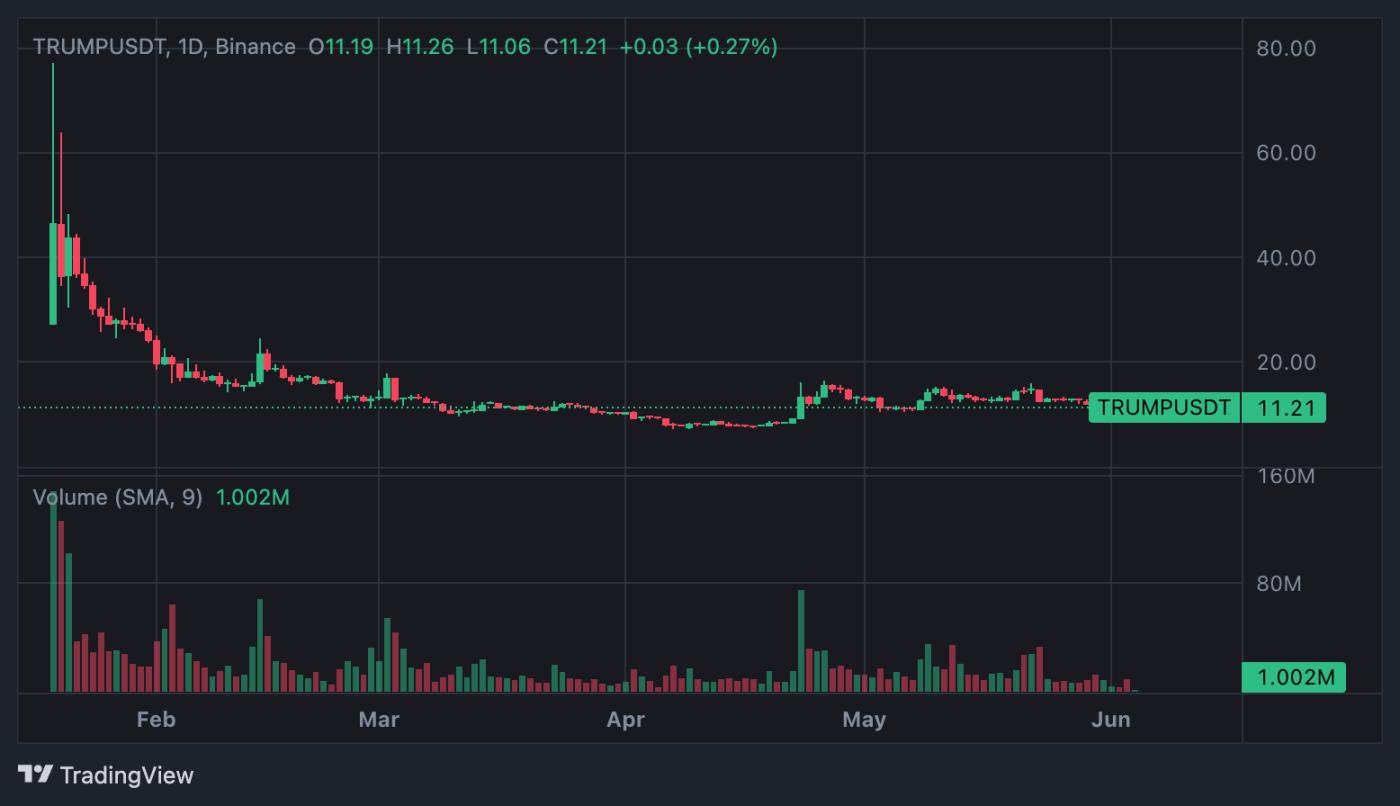Click the green TRUMPUSDT price line label

point(1164,408)
